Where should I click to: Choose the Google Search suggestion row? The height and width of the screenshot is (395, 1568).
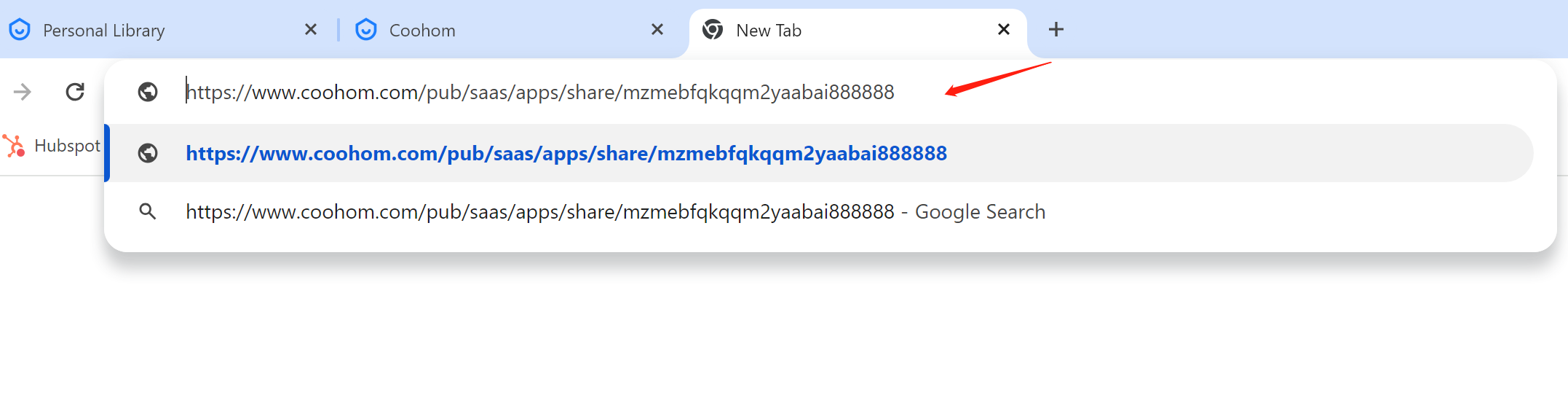(x=615, y=212)
